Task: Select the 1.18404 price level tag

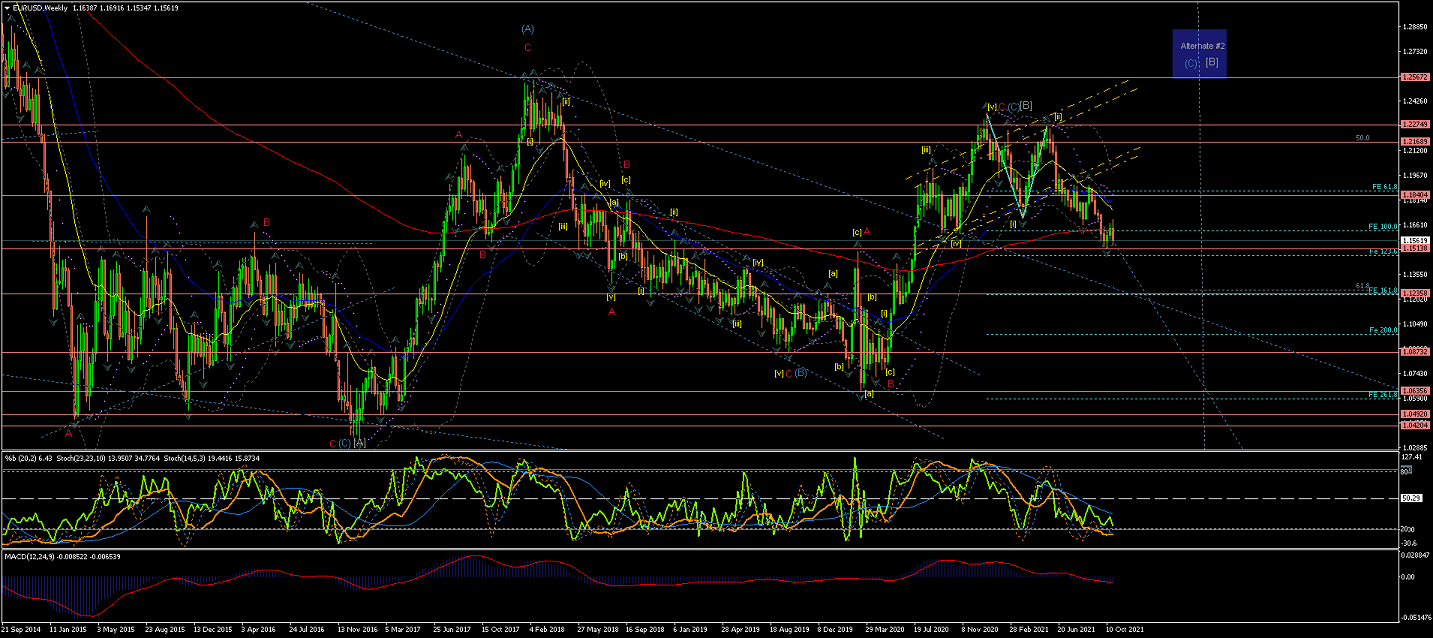Action: [1414, 195]
